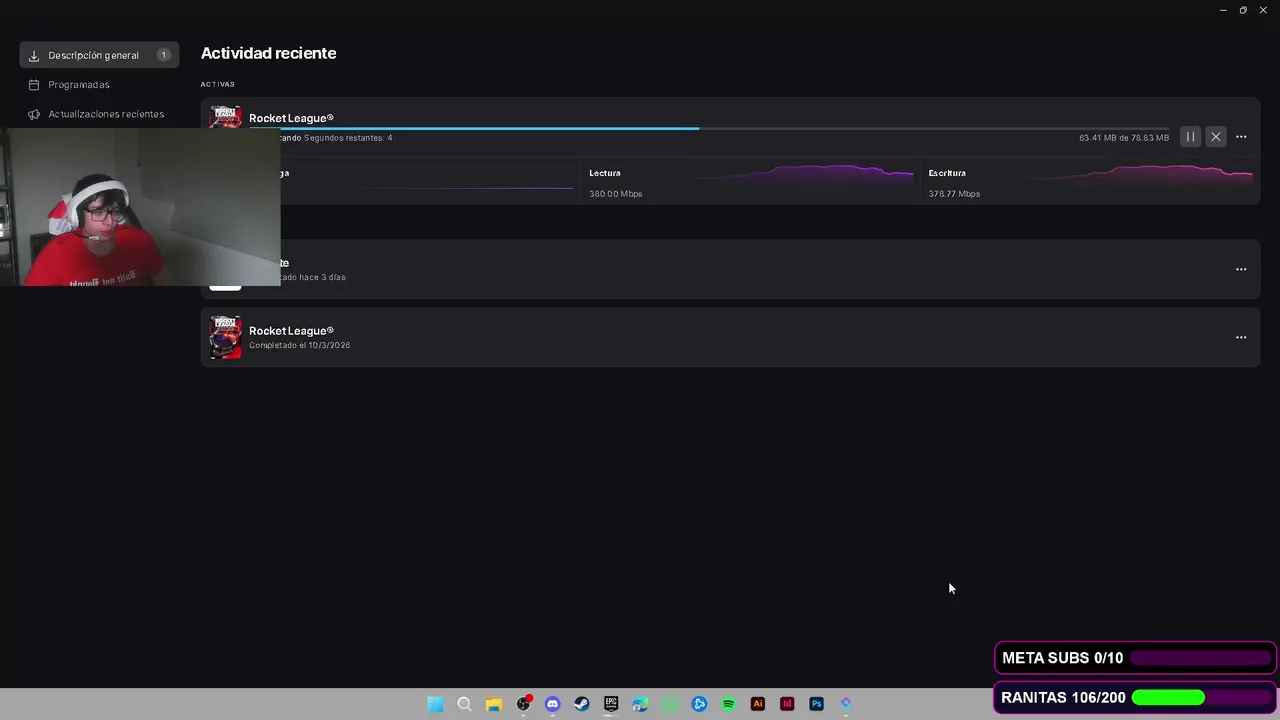Viewport: 1280px width, 720px height.
Task: Click the Actividad reciente heading
Action: click(268, 53)
